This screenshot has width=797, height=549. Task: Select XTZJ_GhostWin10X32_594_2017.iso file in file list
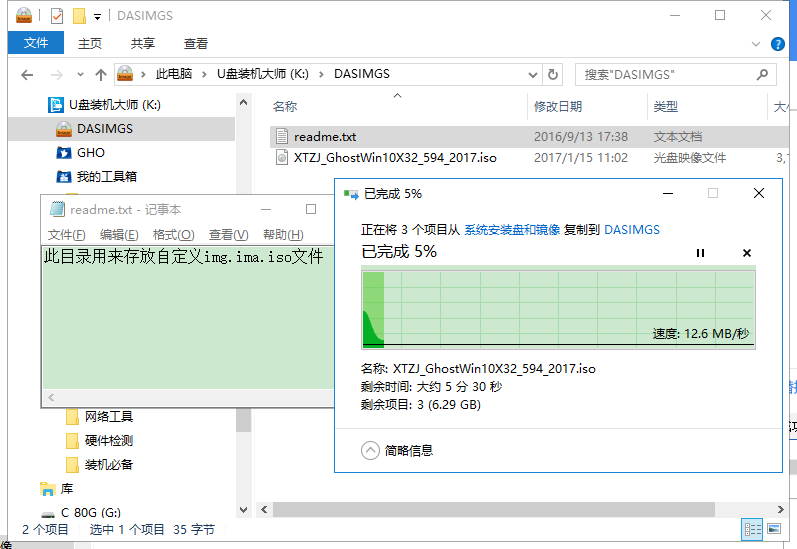click(x=395, y=158)
